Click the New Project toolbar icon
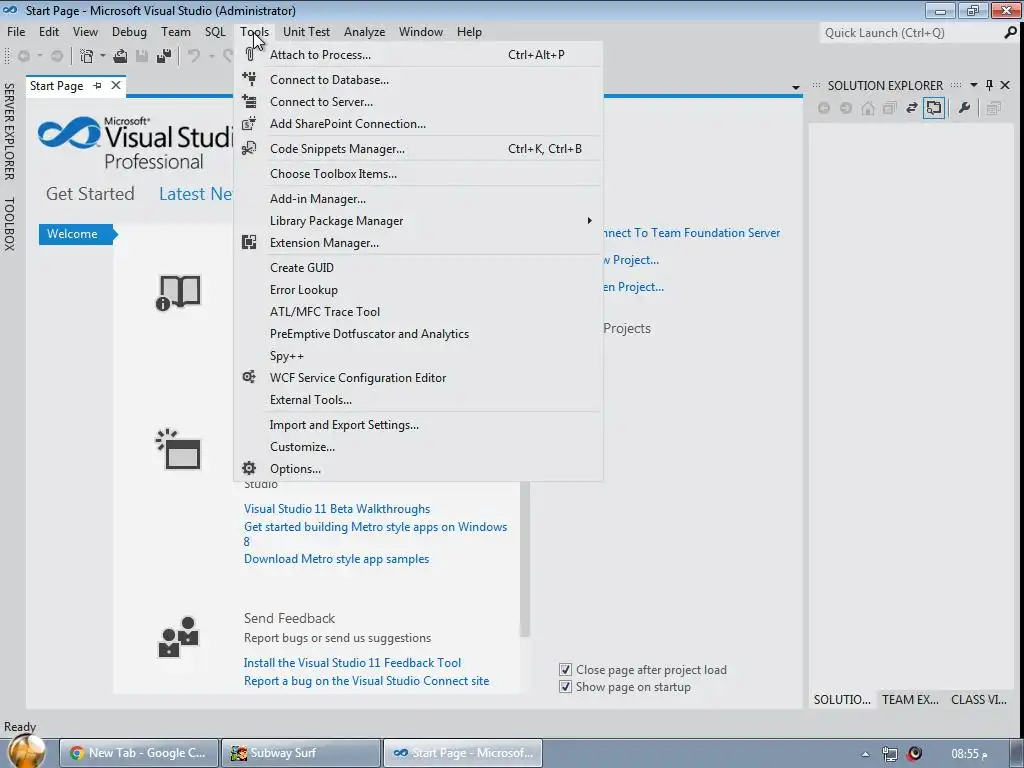 86,56
